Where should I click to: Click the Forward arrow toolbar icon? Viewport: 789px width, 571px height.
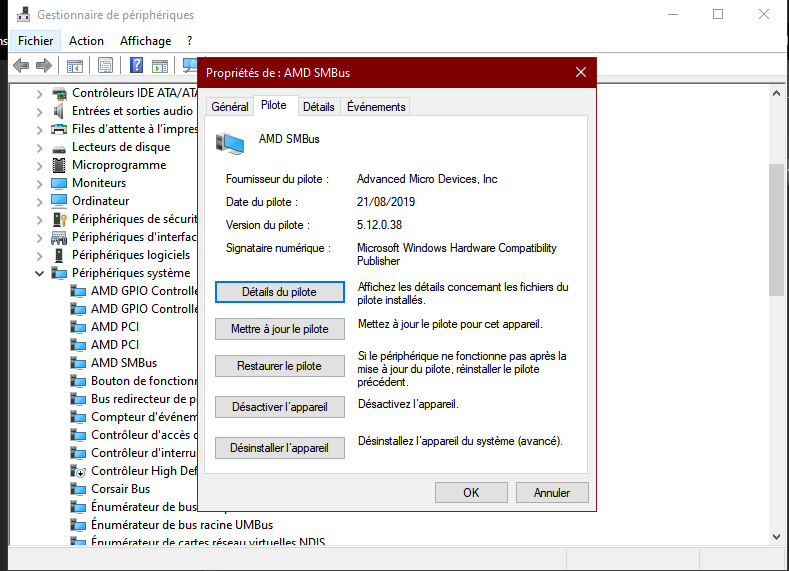click(x=44, y=65)
